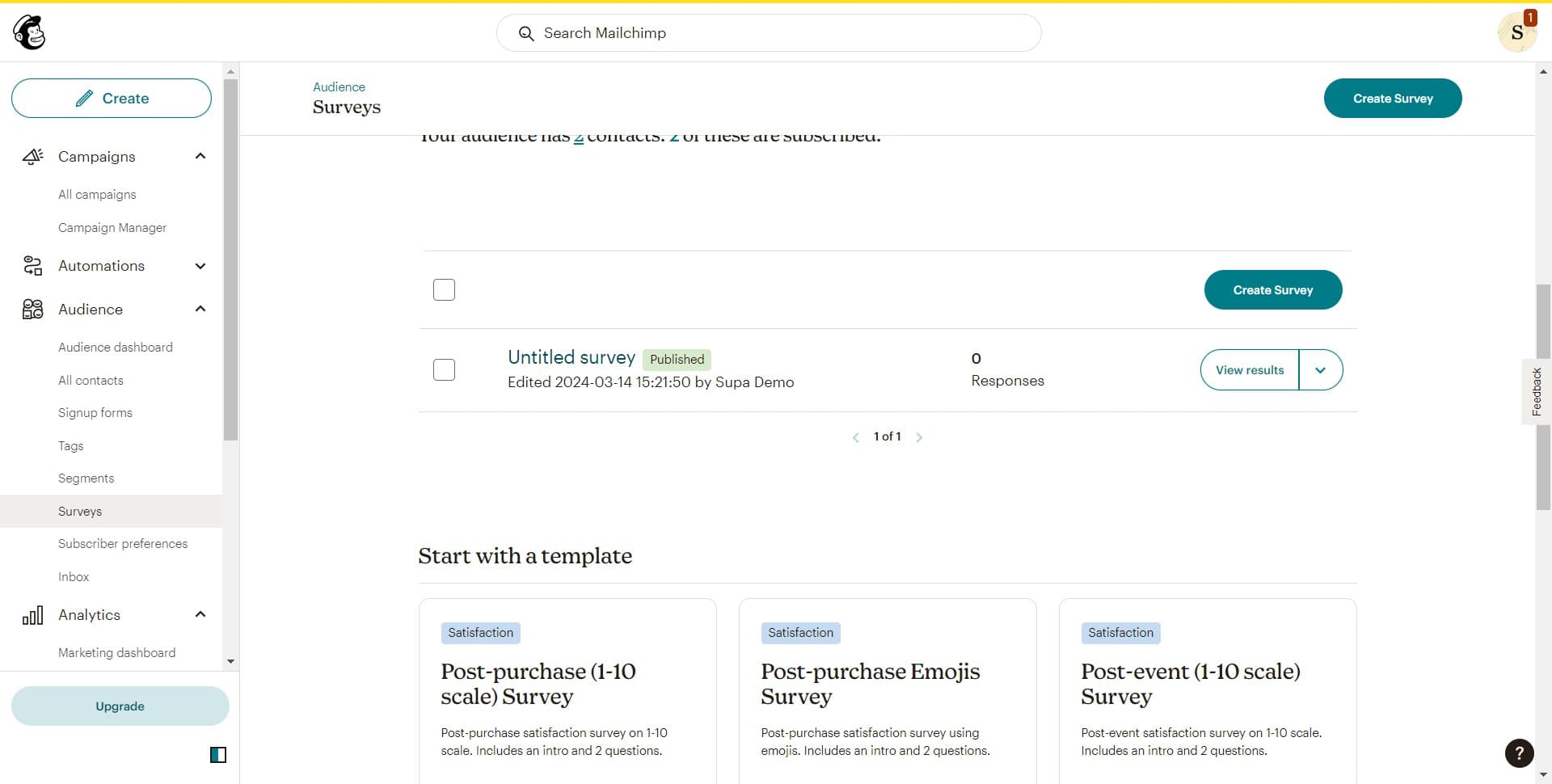The image size is (1552, 784).
Task: Click the search magnifying glass icon
Action: coord(527,33)
